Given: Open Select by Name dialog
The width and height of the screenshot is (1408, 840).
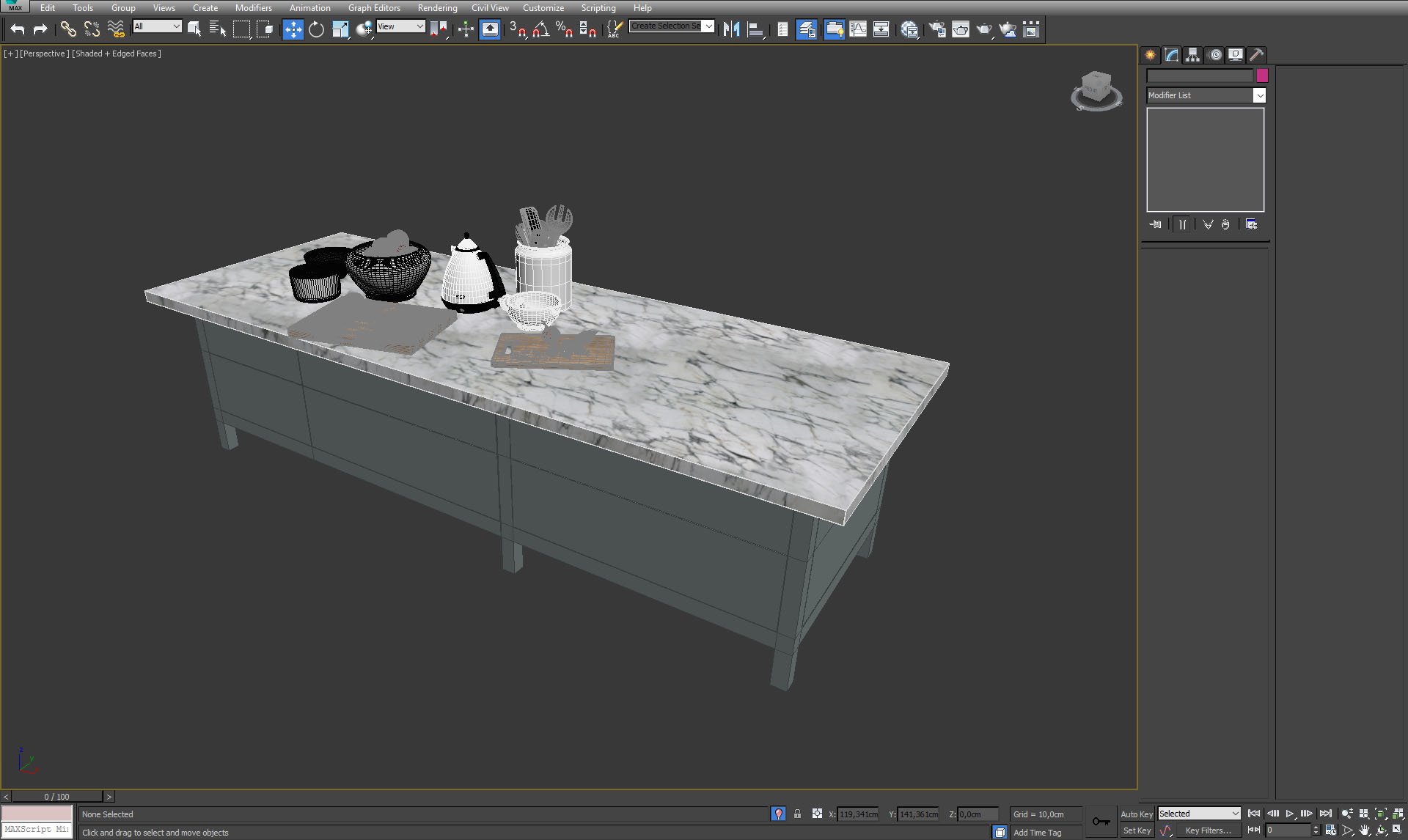Looking at the screenshot, I should click(x=218, y=29).
